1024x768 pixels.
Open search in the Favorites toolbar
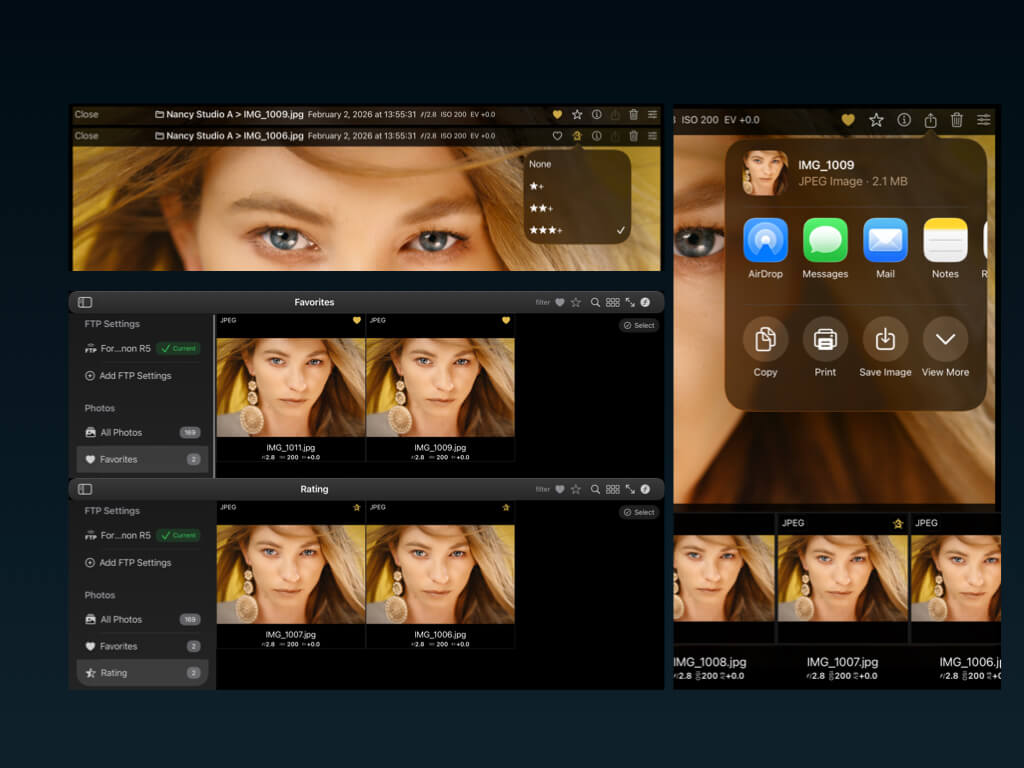595,302
